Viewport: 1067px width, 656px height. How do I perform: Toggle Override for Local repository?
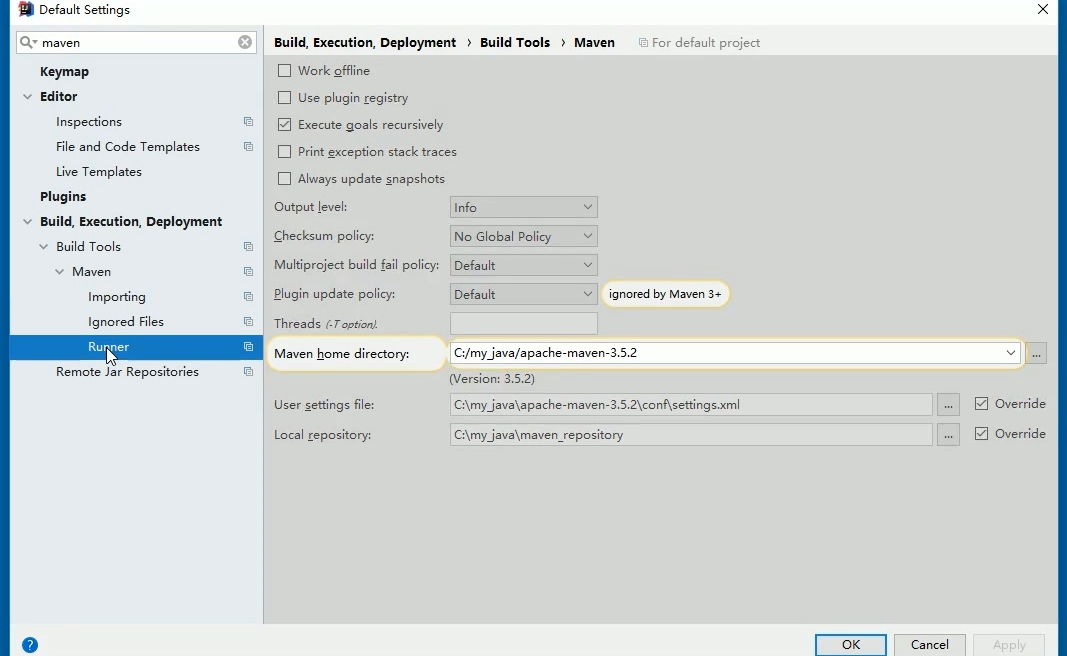pyautogui.click(x=981, y=433)
